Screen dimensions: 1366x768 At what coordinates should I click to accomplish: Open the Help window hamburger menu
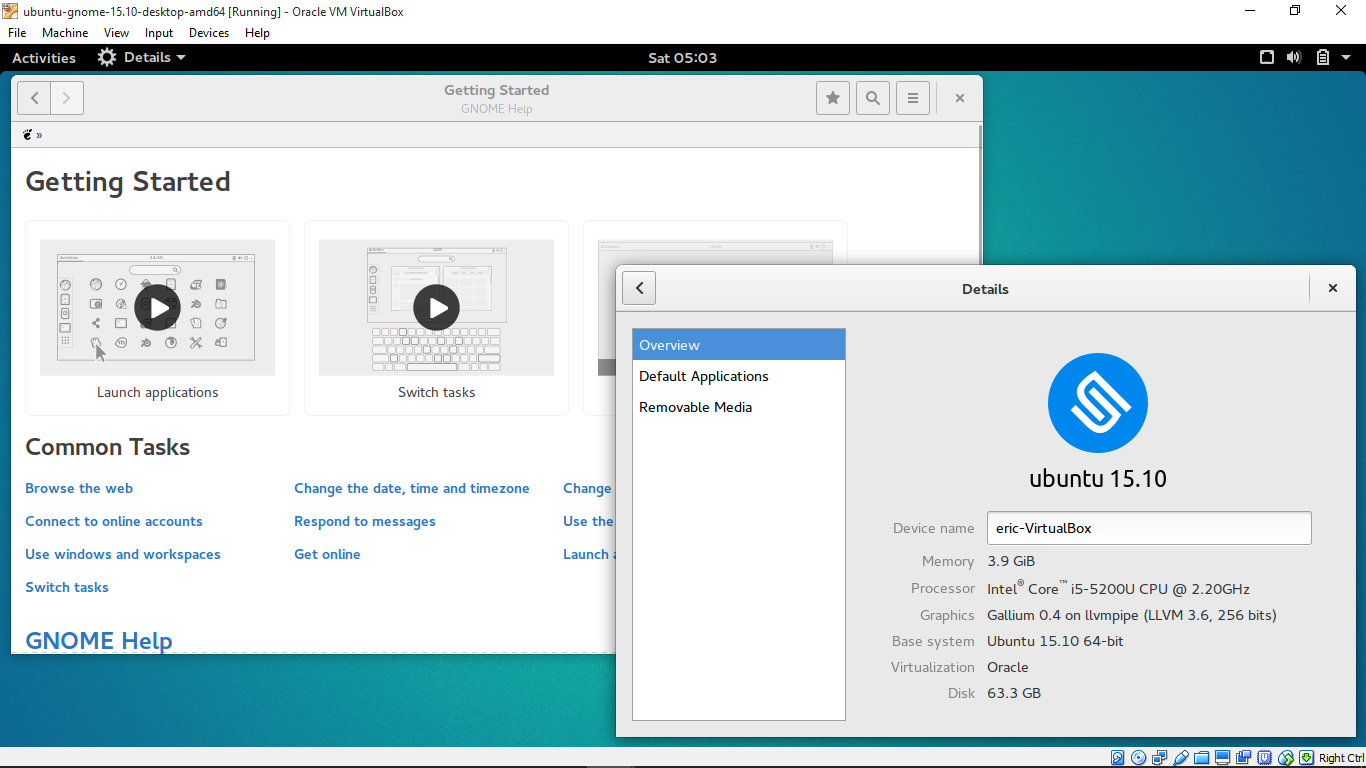point(912,97)
